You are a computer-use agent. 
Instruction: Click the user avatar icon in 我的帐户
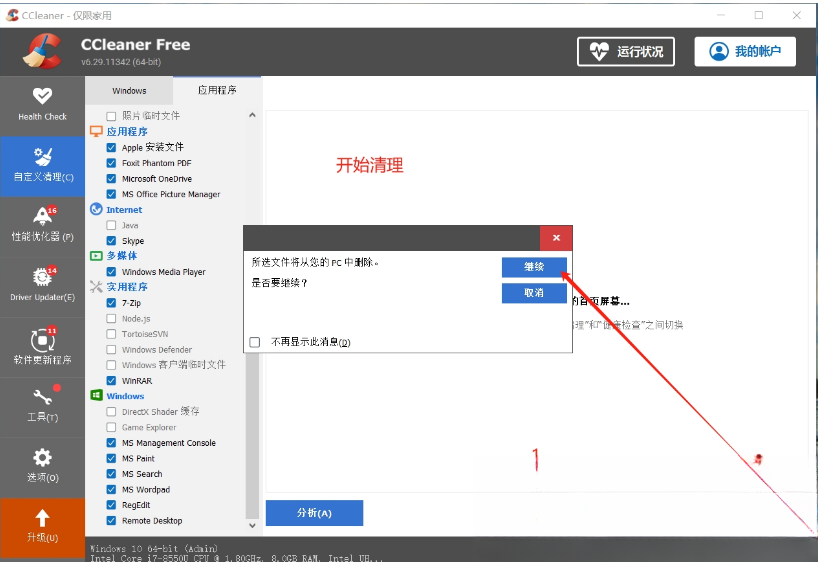tap(718, 51)
